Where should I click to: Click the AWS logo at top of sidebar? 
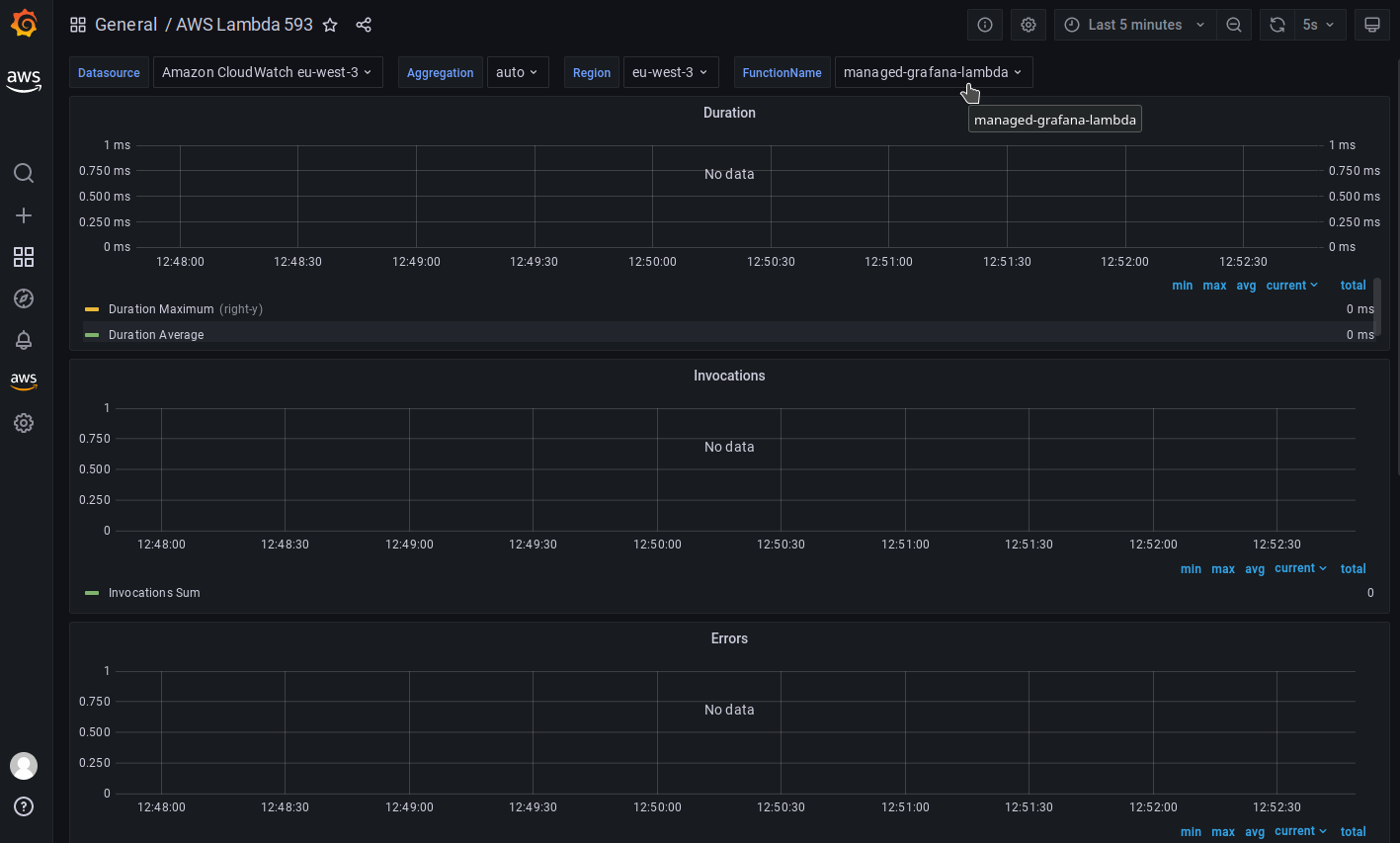(x=24, y=81)
